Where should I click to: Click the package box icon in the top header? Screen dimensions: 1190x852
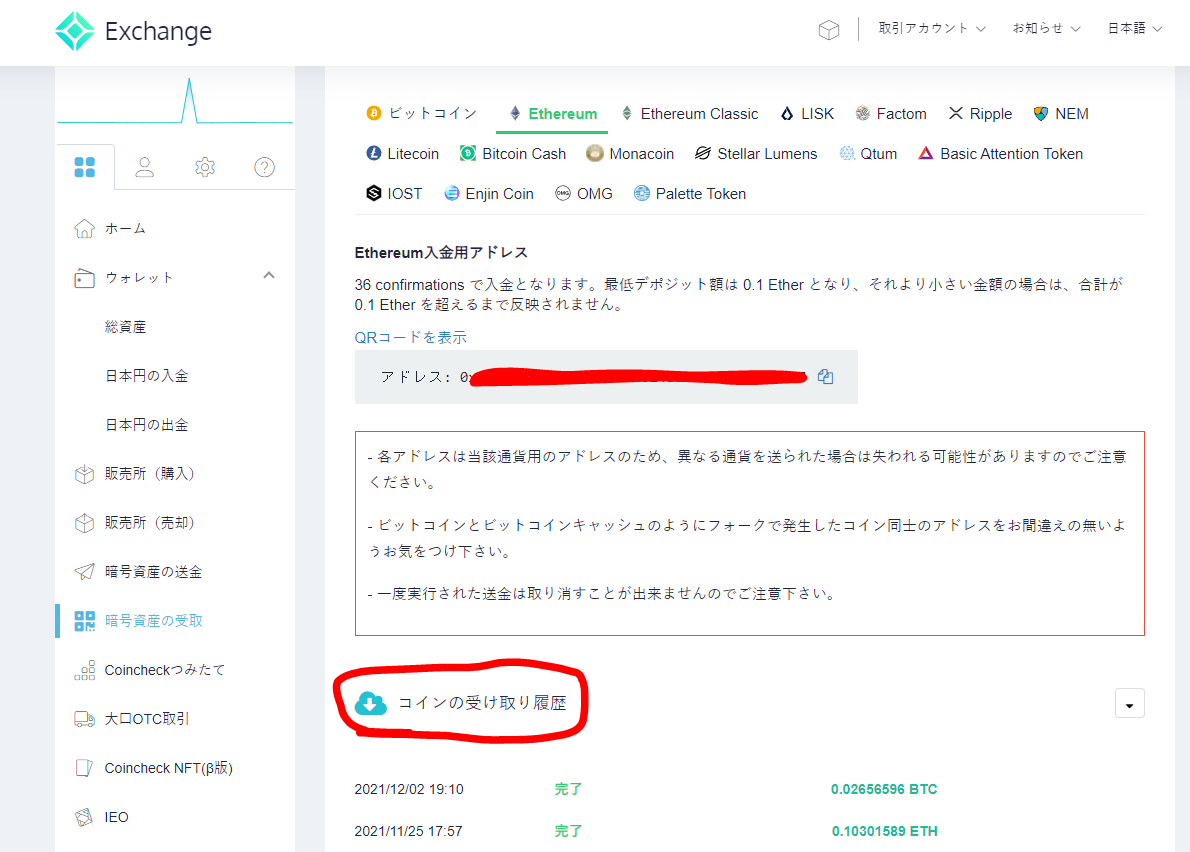pos(828,29)
